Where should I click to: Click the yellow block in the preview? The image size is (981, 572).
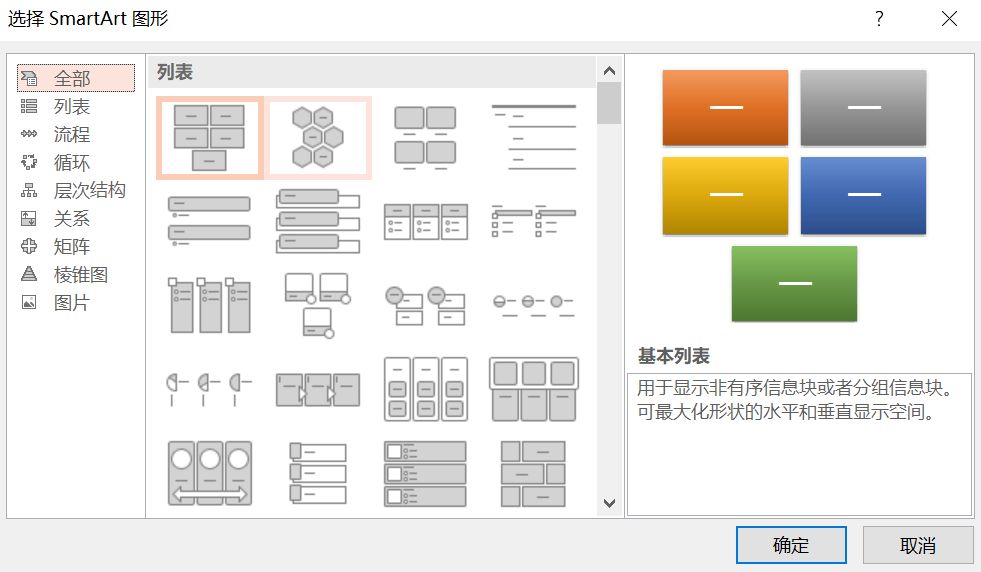(726, 195)
